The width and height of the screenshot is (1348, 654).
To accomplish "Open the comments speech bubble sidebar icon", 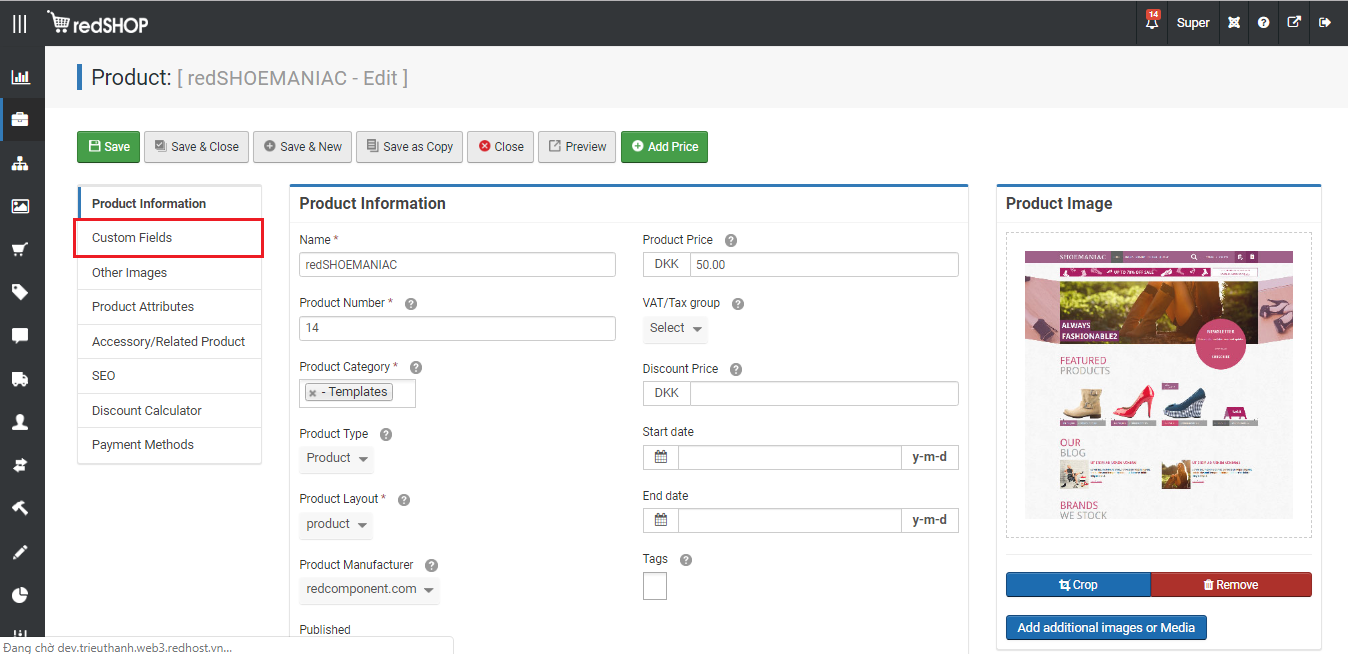I will click(x=20, y=336).
